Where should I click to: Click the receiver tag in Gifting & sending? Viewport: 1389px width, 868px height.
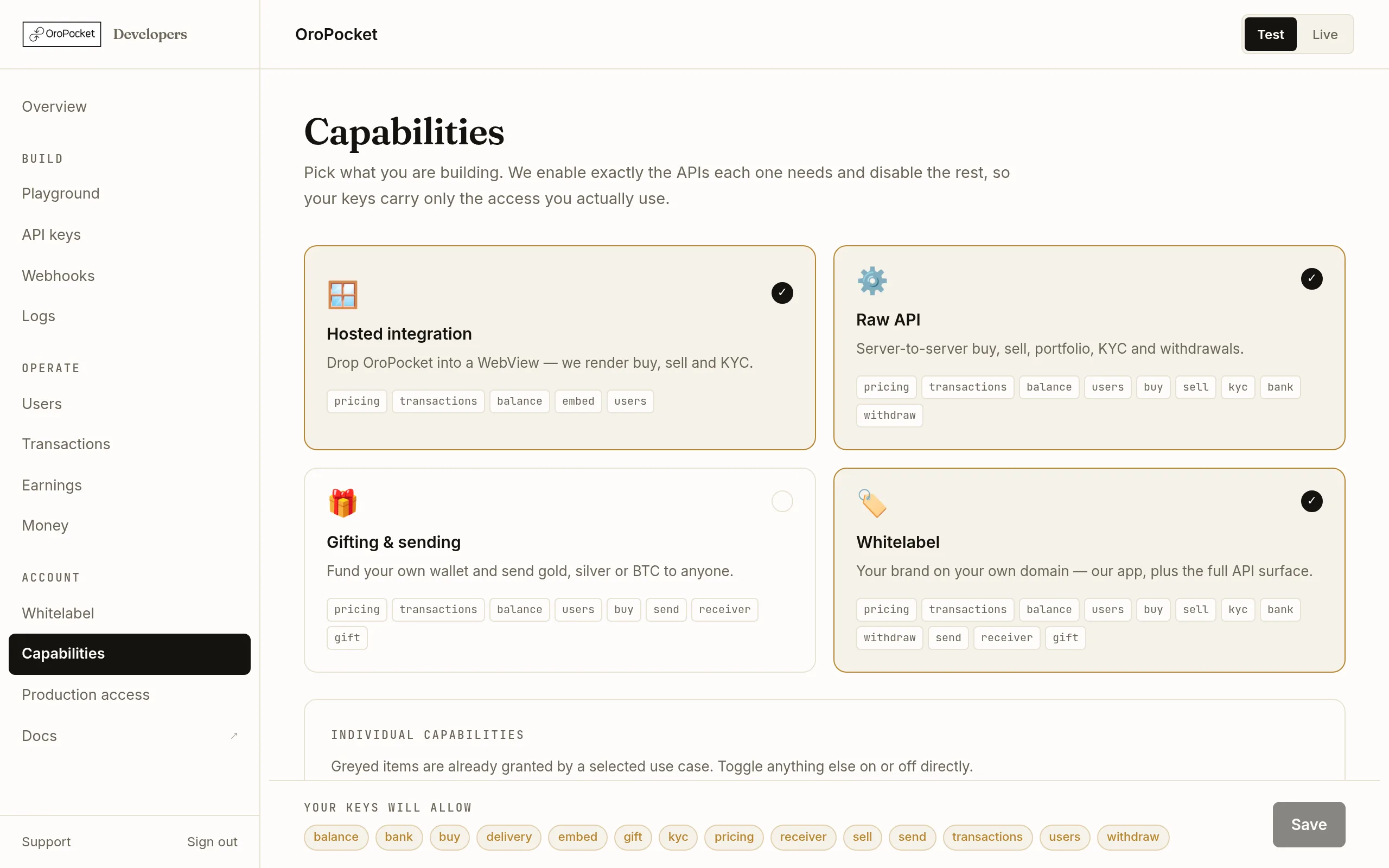point(724,610)
